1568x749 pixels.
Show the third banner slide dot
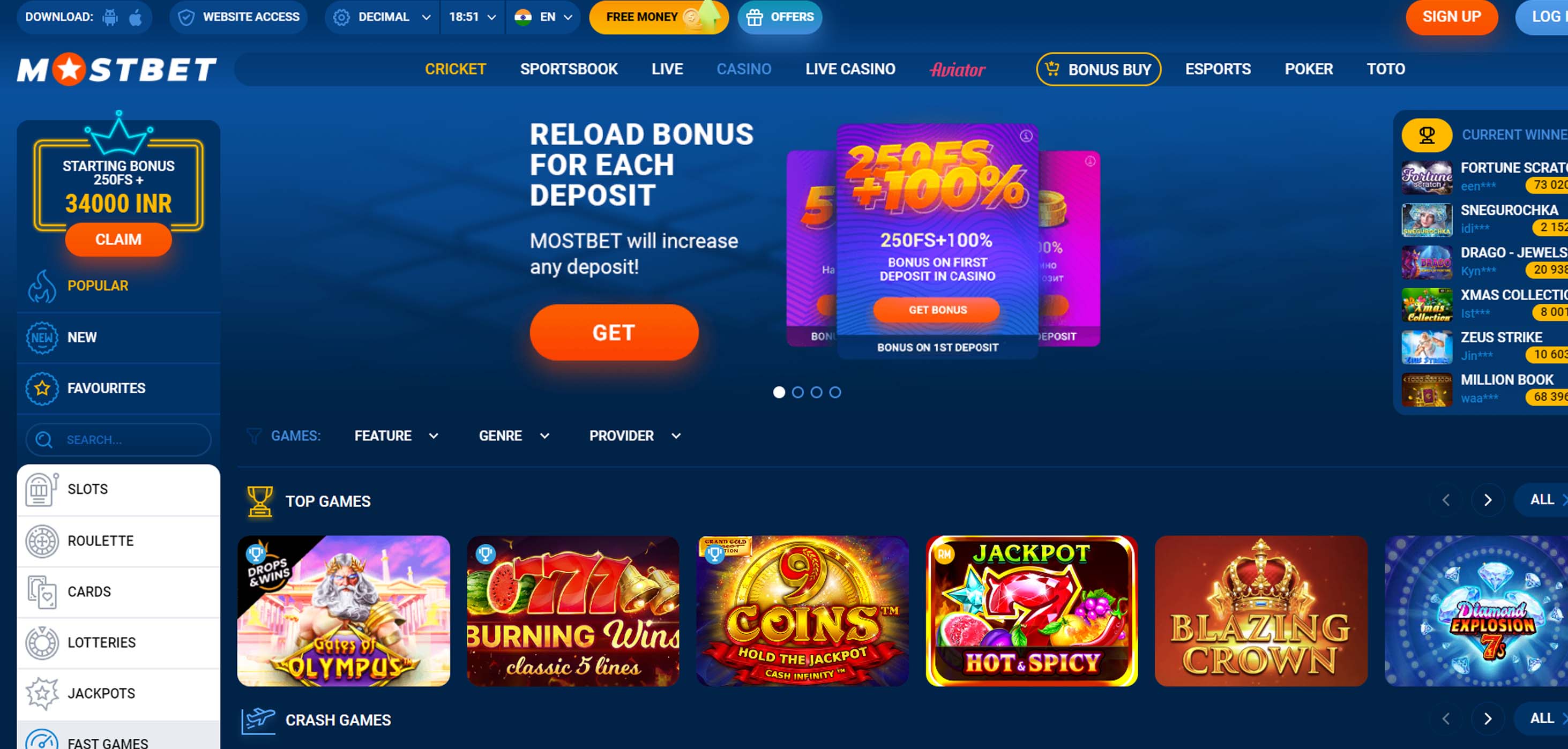tap(817, 393)
